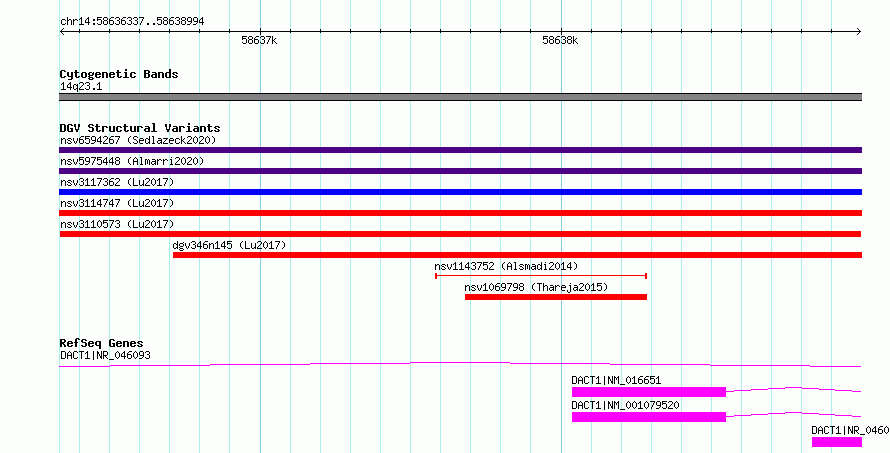Select the 14q23.1 band label
Viewport: 890px width, 453px height.
[x=81, y=87]
